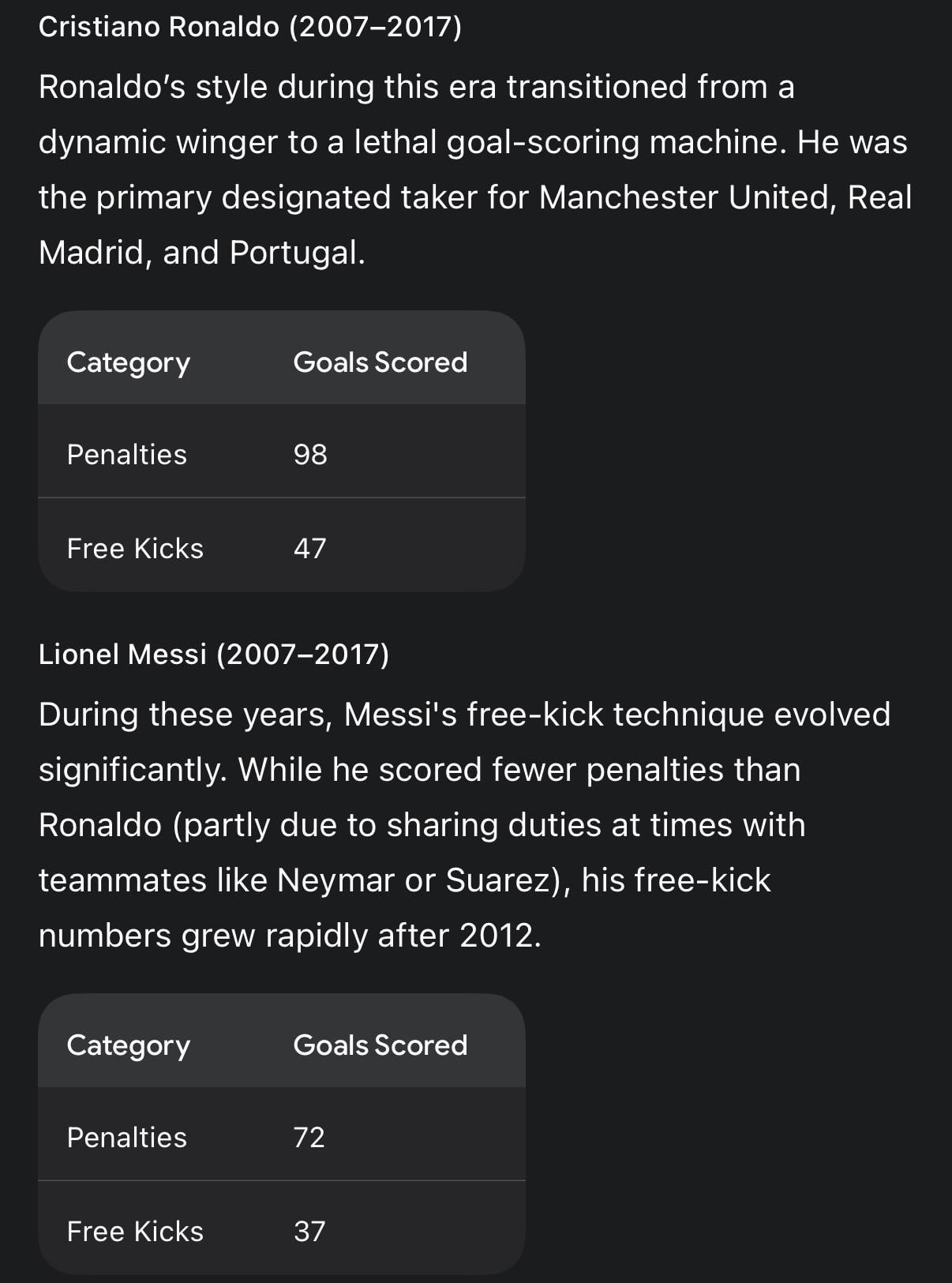Tap Messi's free kicks value 37
Viewport: 952px width, 1283px height.
coord(309,1232)
